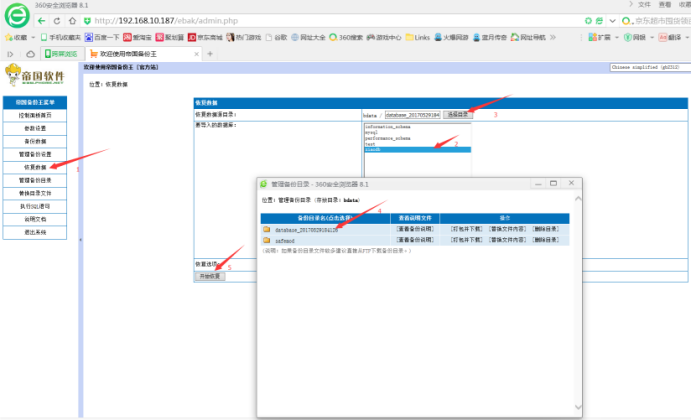Click the browser back arrow
This screenshot has width=692, height=420.
[x=41, y=21]
